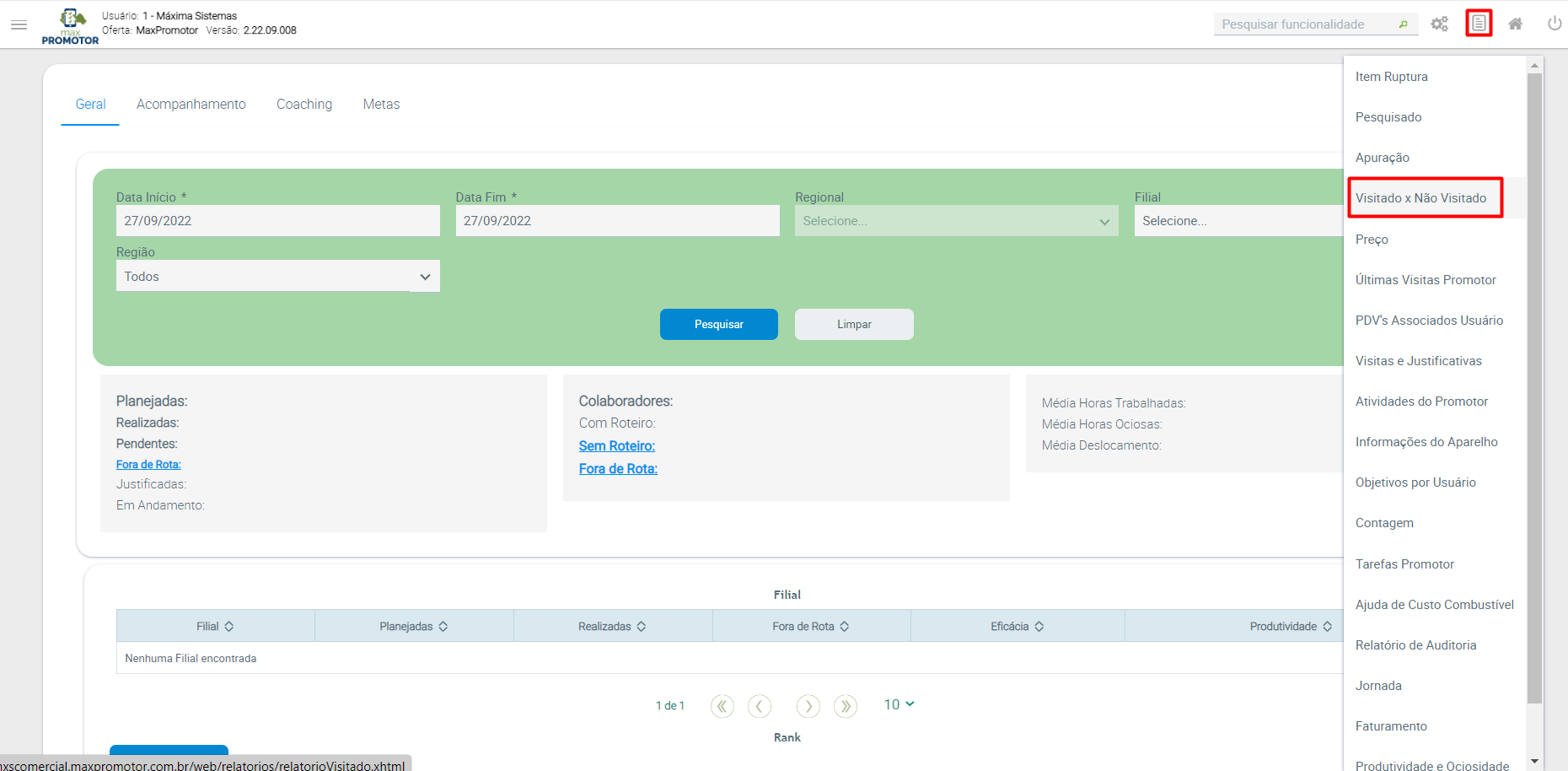This screenshot has height=771, width=1568.
Task: Click the search magnifier icon
Action: (1404, 24)
